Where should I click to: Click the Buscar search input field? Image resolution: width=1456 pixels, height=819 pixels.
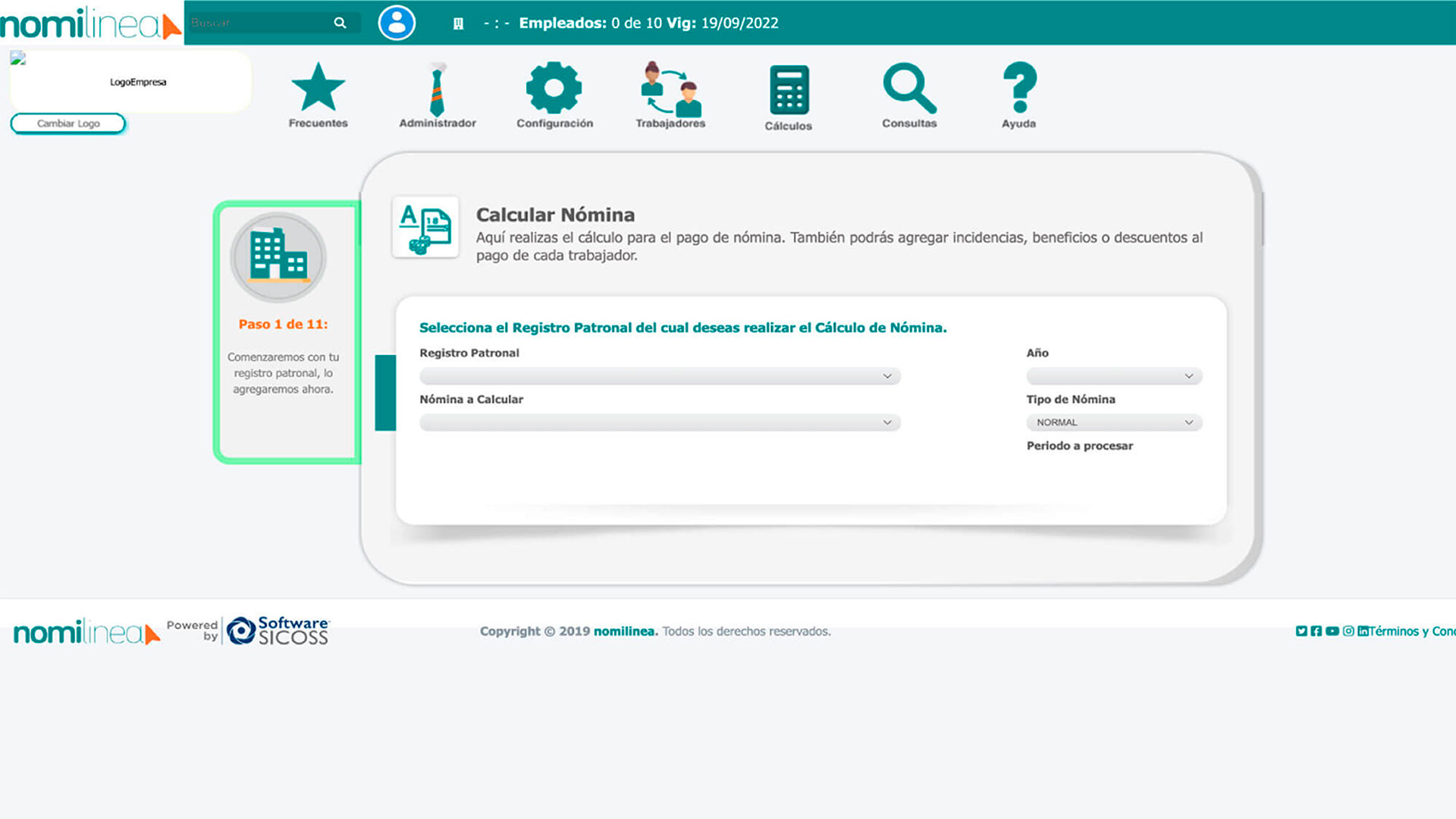point(258,23)
